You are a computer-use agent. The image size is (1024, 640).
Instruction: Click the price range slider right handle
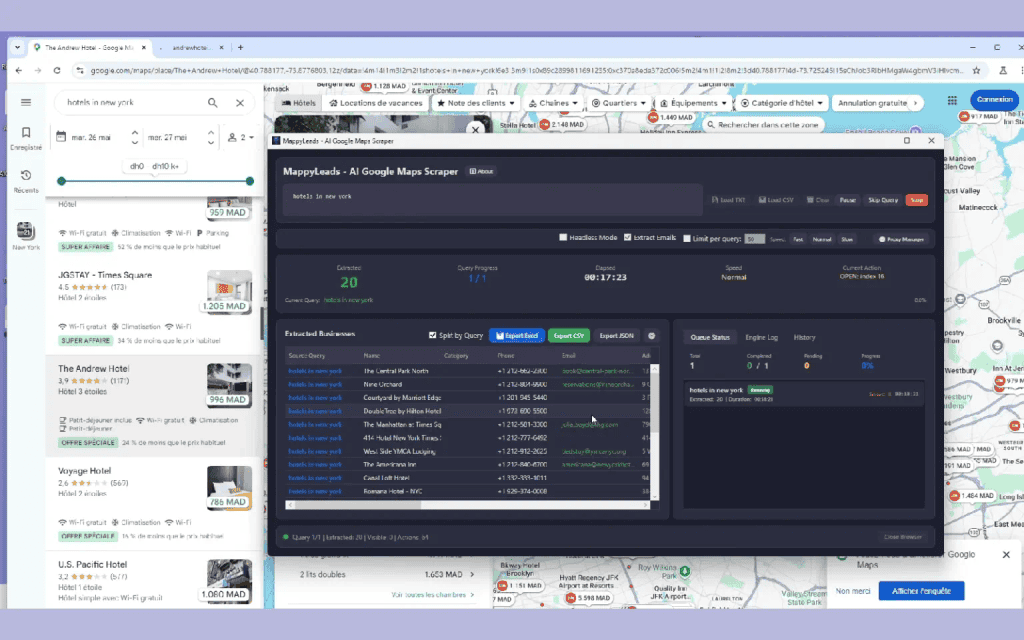point(249,181)
